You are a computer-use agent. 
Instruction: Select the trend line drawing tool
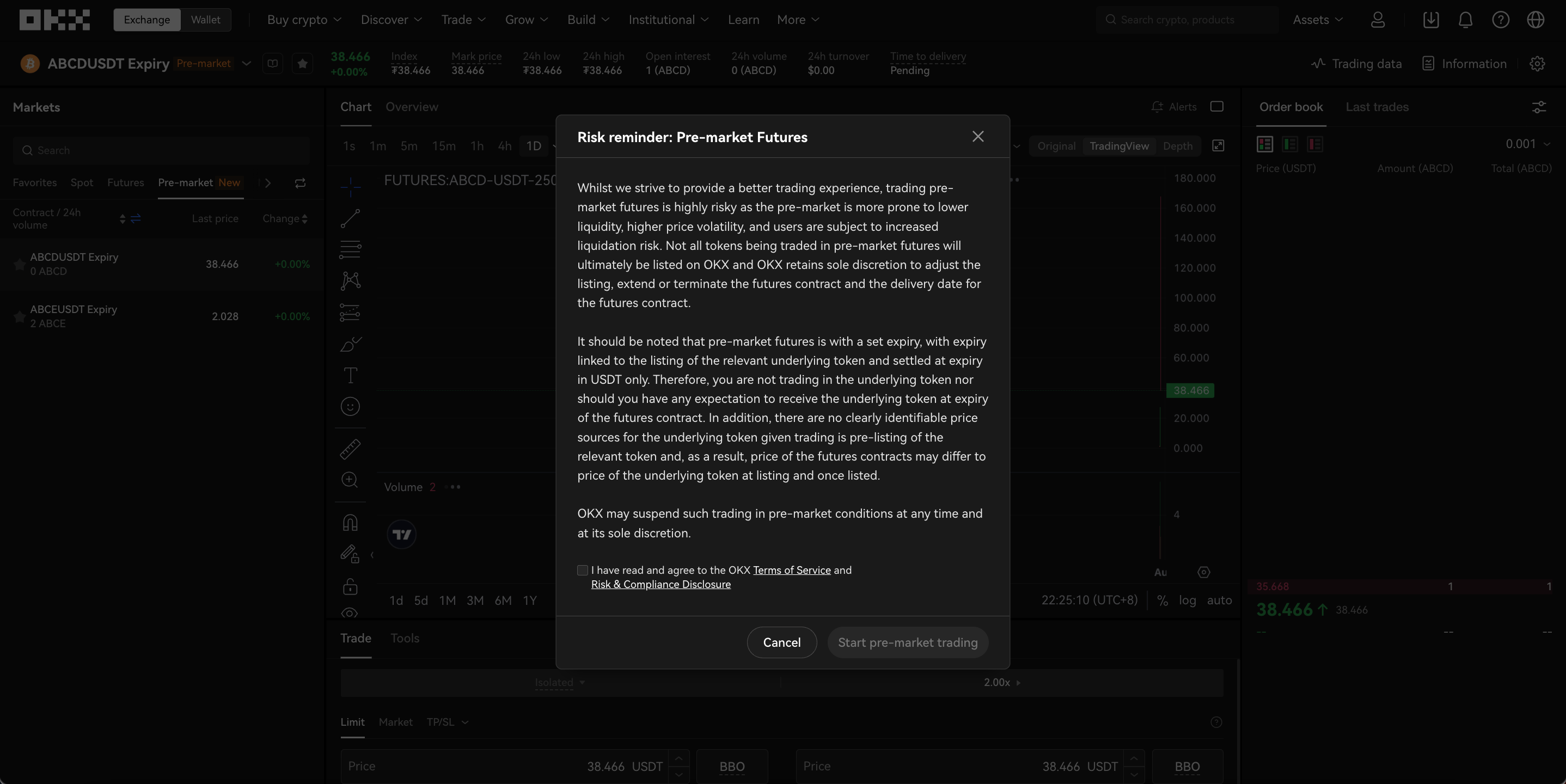tap(350, 218)
